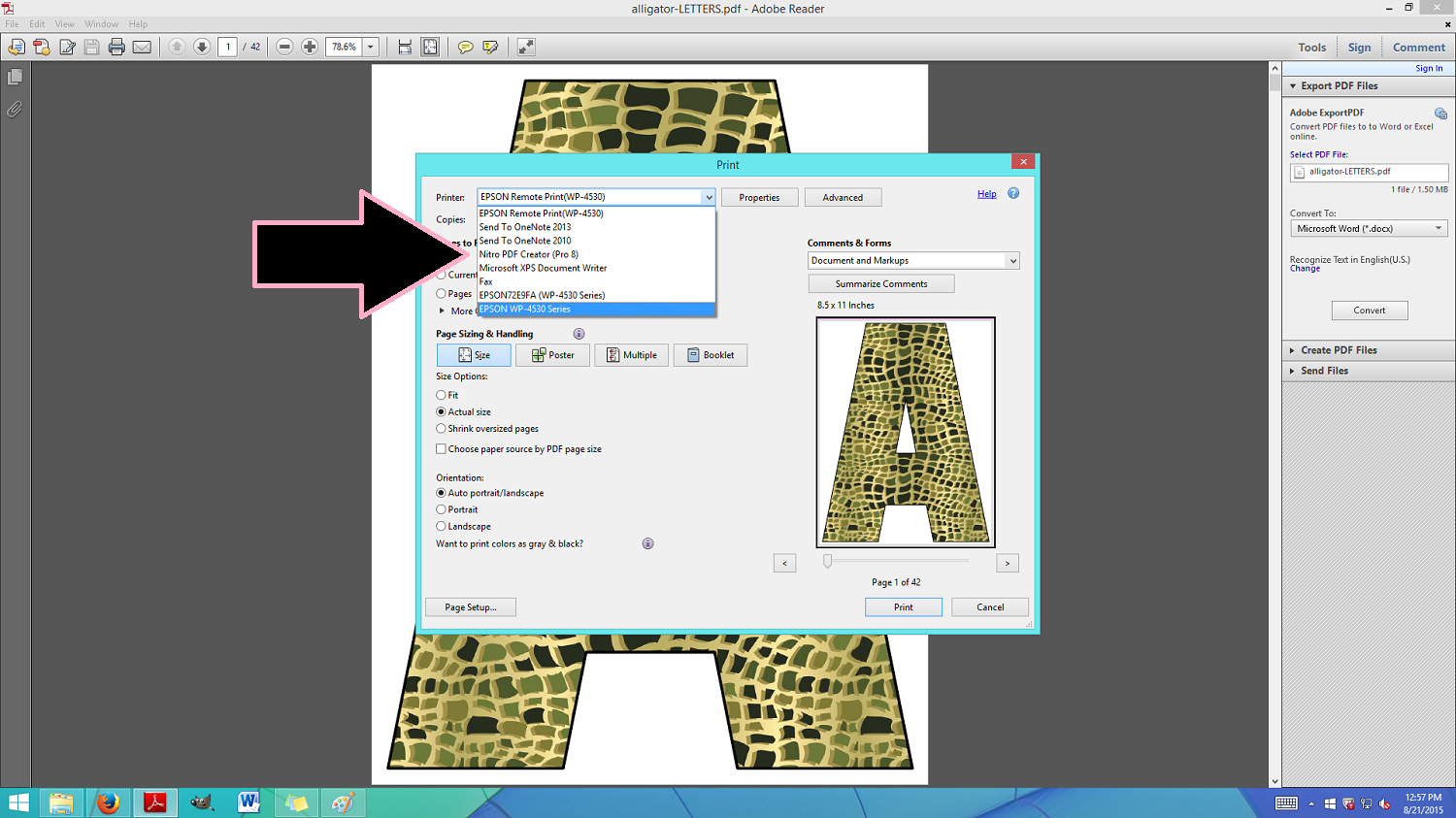1456x818 pixels.
Task: Enter Read Mode with the expand arrows icon
Action: [526, 47]
